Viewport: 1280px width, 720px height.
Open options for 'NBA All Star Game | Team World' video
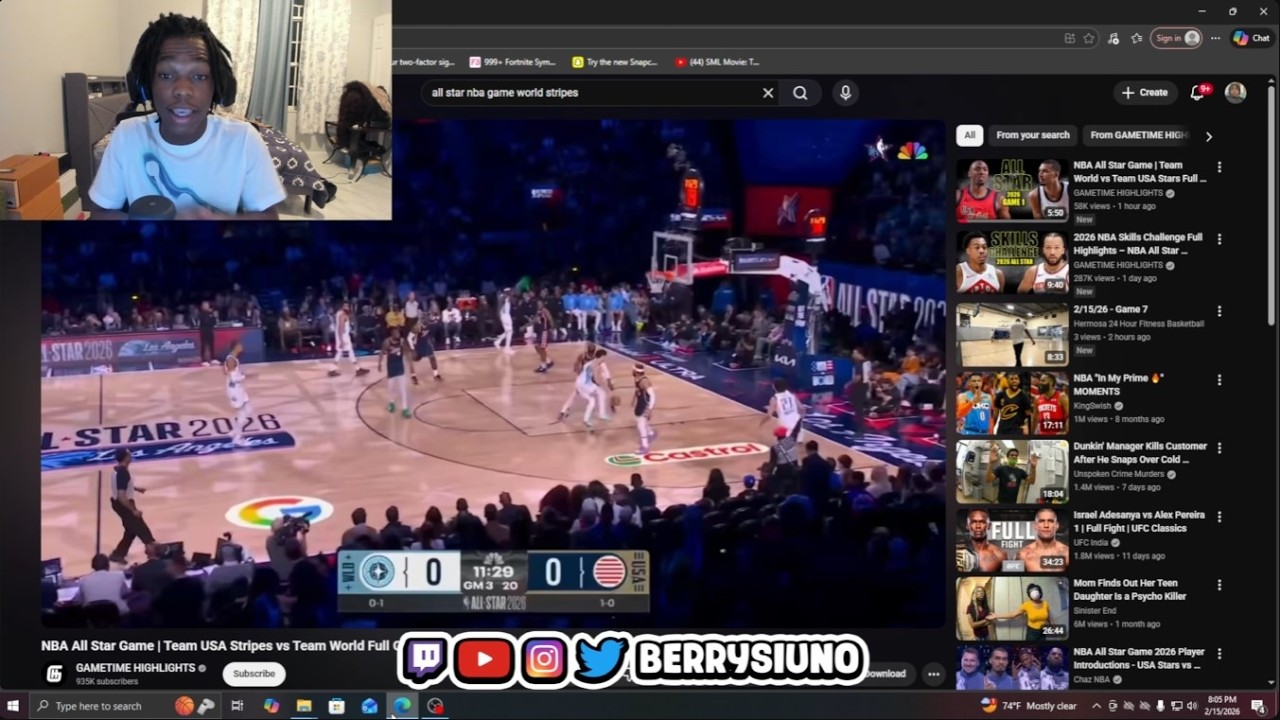point(1219,167)
